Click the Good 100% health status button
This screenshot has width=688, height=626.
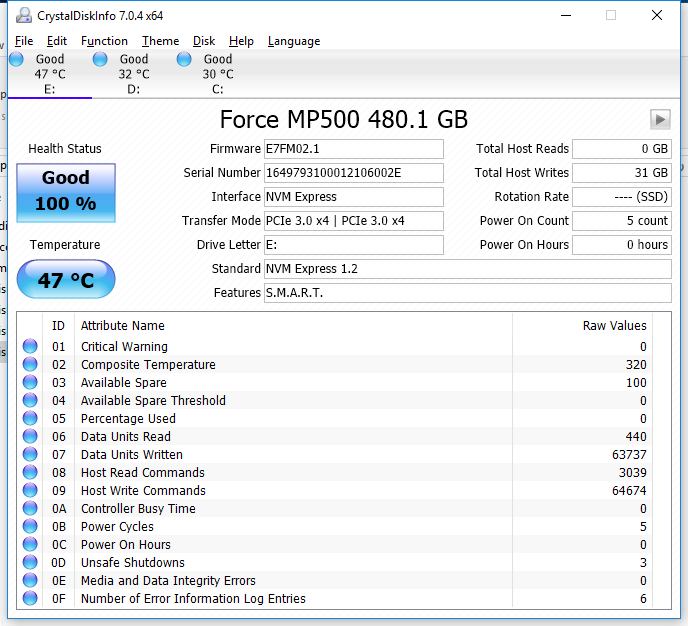tap(66, 191)
